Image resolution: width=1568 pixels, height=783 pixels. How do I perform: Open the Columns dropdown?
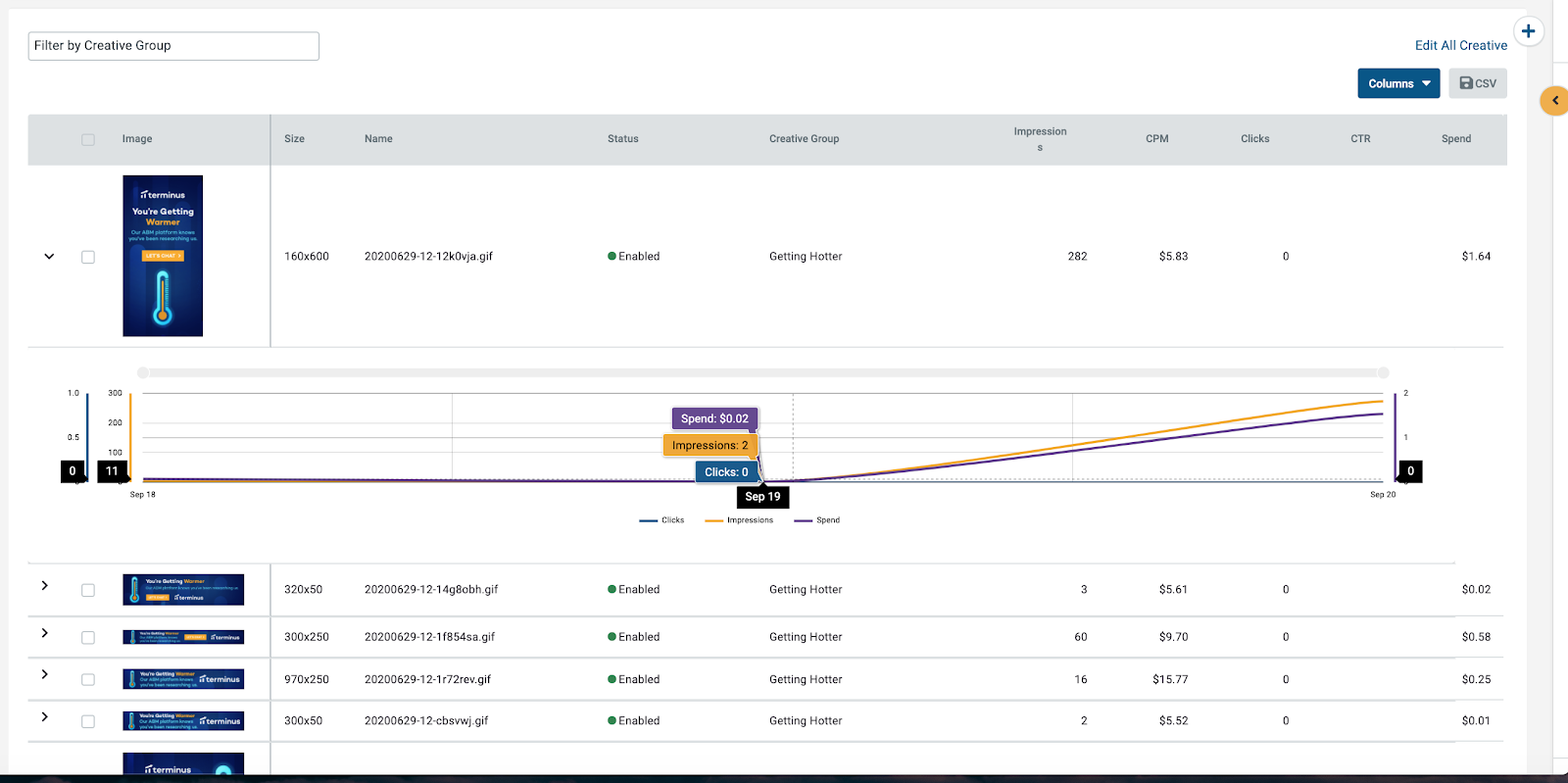coord(1398,83)
